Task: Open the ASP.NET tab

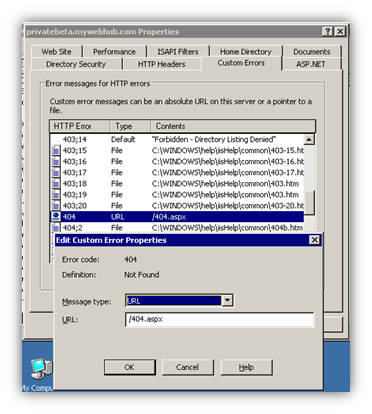Action: point(311,64)
